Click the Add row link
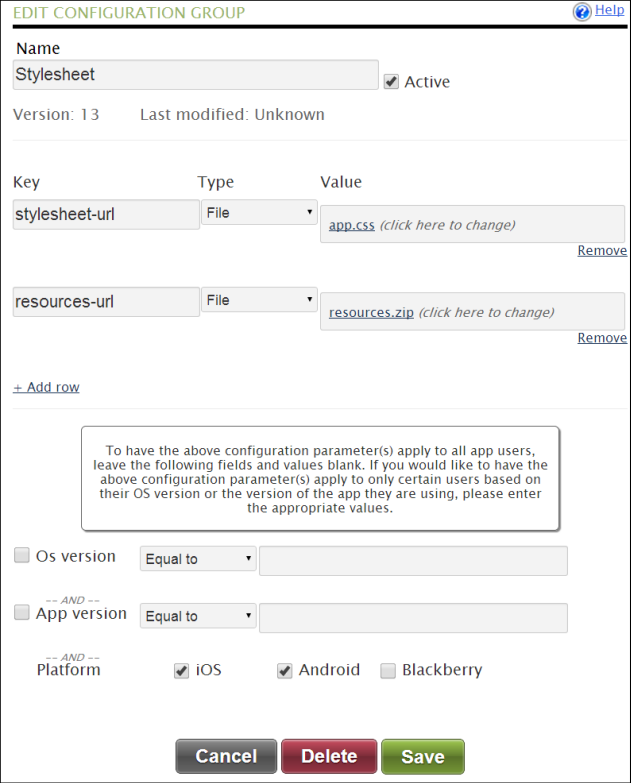Screen dimensions: 631x783 pos(46,387)
